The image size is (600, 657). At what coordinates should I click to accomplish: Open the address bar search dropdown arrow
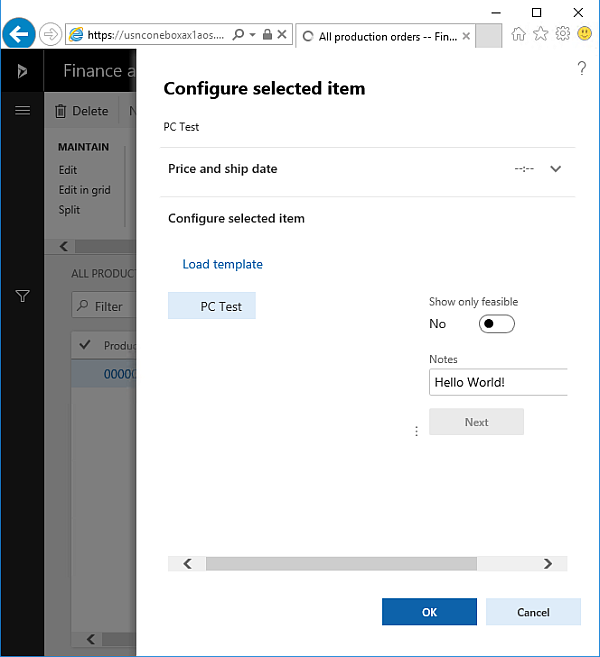pyautogui.click(x=253, y=35)
